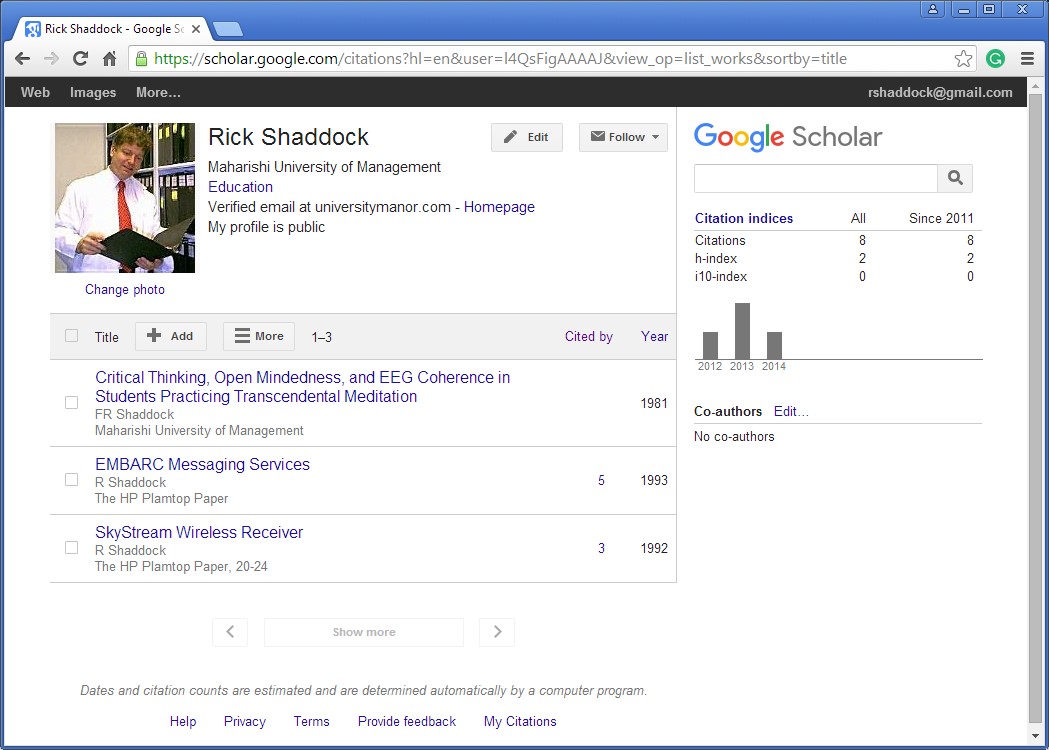The height and width of the screenshot is (750, 1049).
Task: Click the year 1981 in the first row
Action: [654, 403]
